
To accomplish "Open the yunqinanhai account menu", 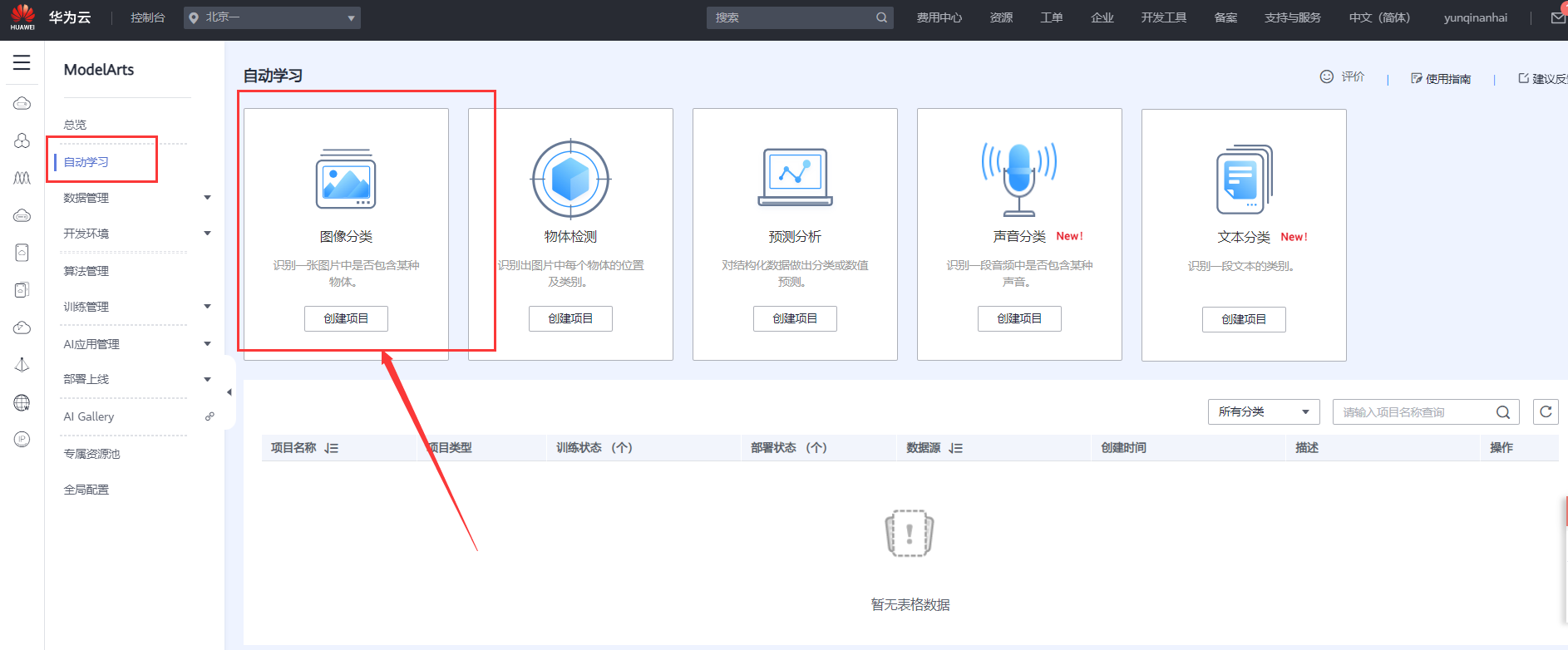I will 1476,17.
